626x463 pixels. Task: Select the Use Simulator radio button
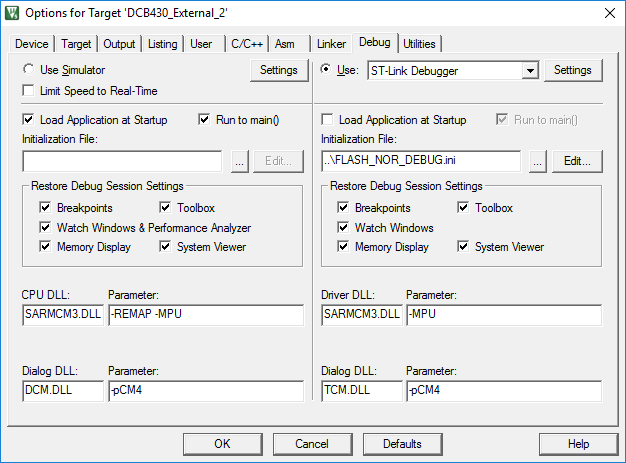[29, 69]
